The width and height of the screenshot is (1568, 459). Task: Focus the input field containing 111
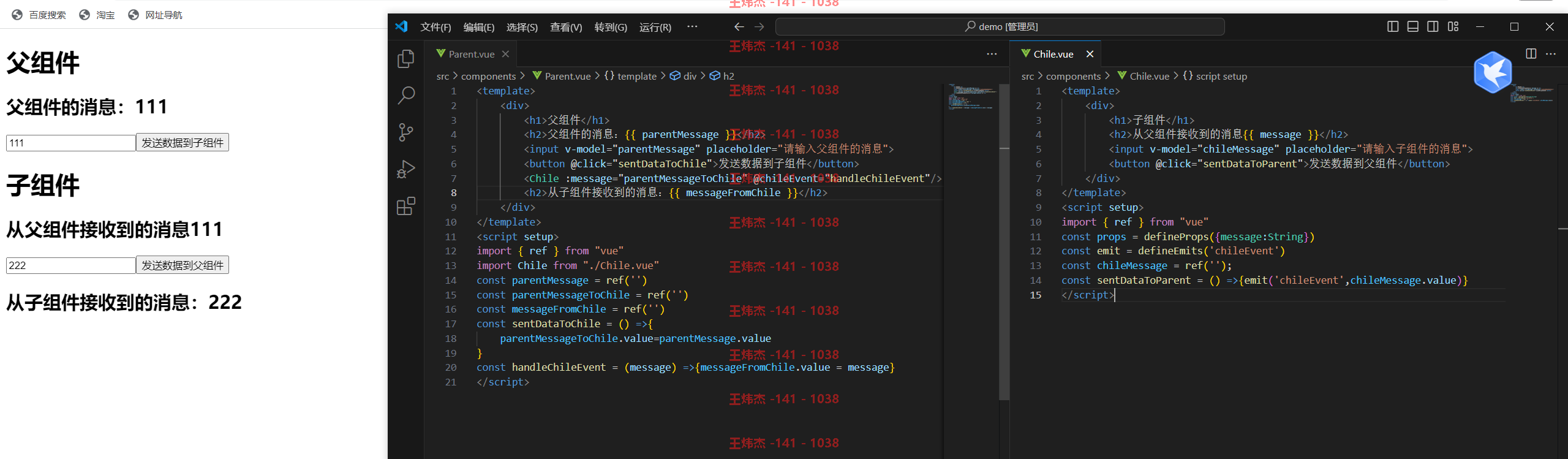tap(71, 143)
